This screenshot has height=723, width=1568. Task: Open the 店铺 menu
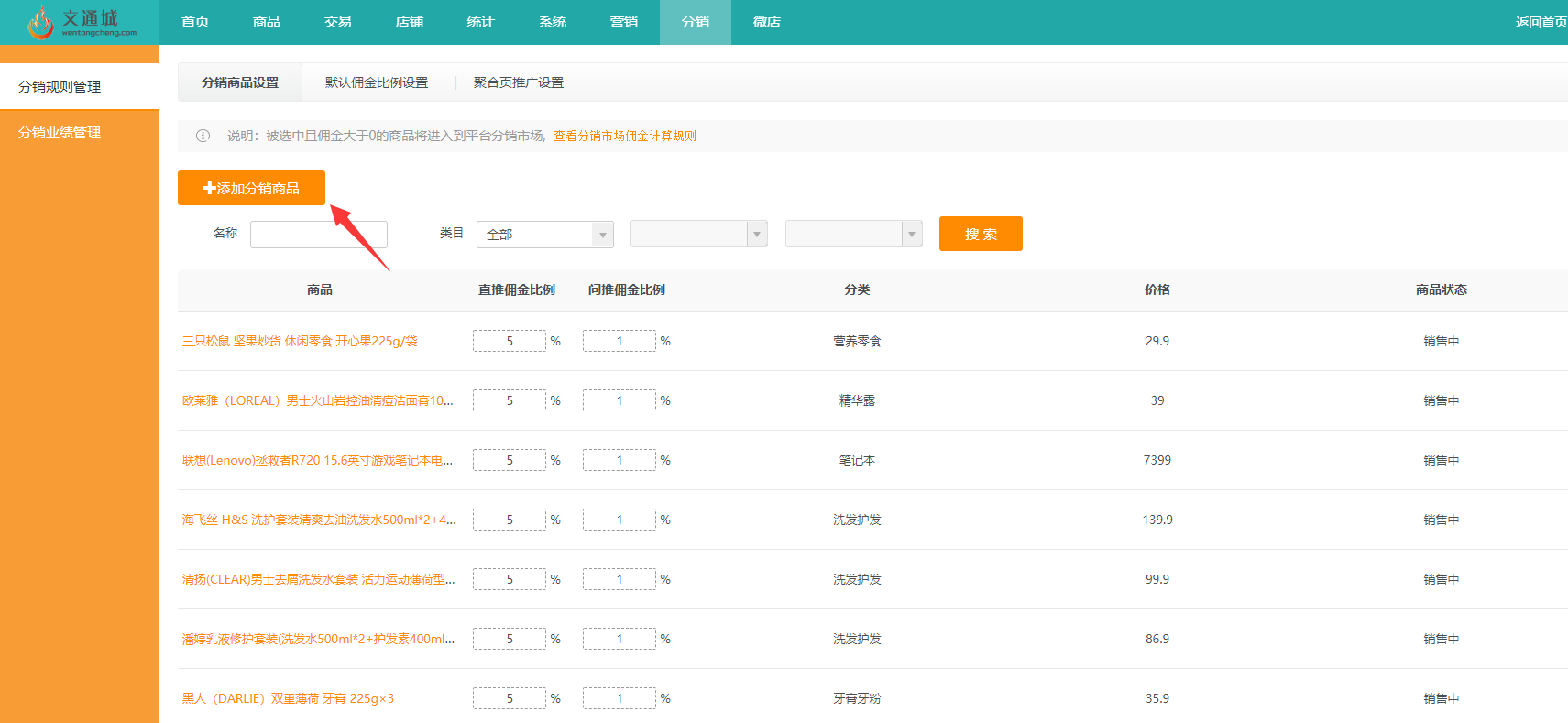(x=410, y=22)
